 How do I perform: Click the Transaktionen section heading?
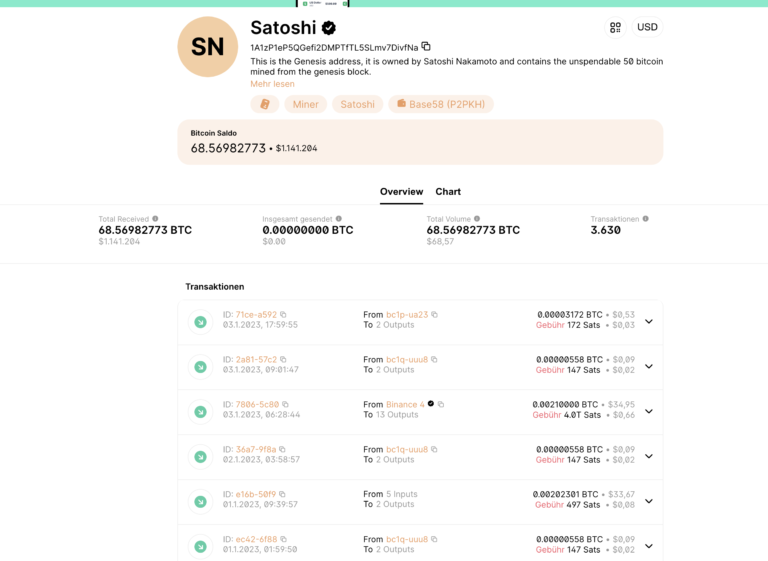(x=215, y=287)
